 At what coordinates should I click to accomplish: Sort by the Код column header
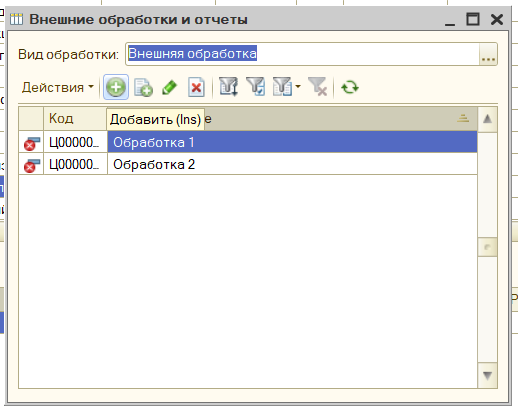[x=75, y=119]
